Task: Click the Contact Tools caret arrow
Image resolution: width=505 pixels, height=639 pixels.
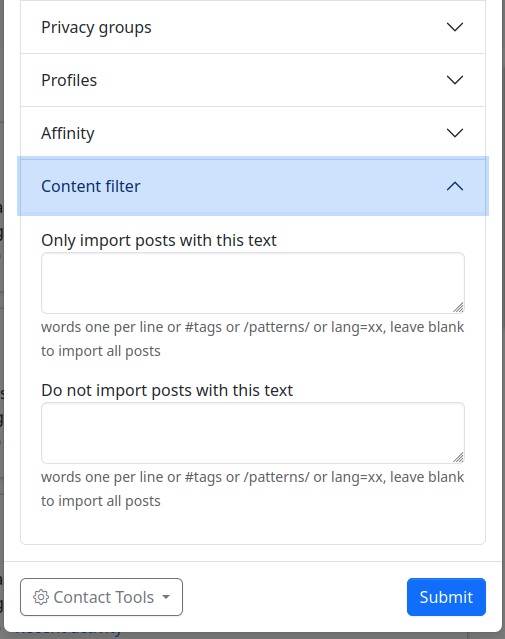Action: point(165,597)
